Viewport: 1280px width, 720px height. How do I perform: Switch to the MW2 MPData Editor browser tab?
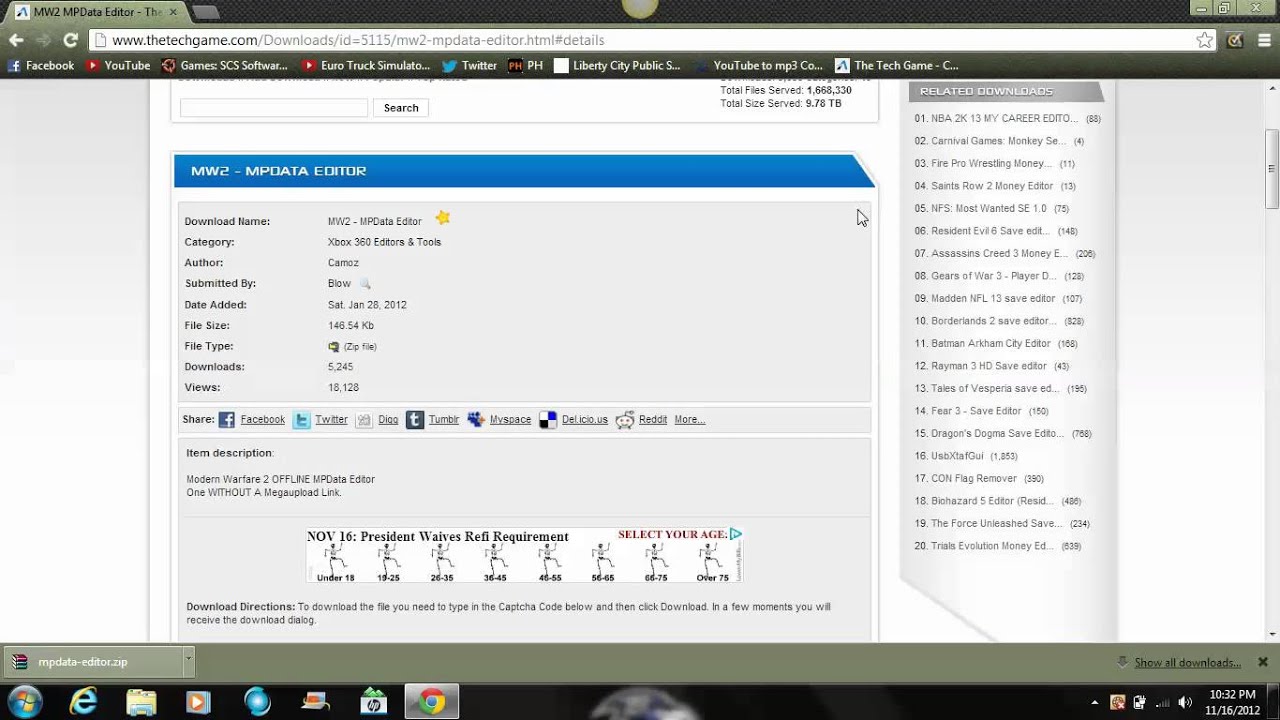click(94, 12)
